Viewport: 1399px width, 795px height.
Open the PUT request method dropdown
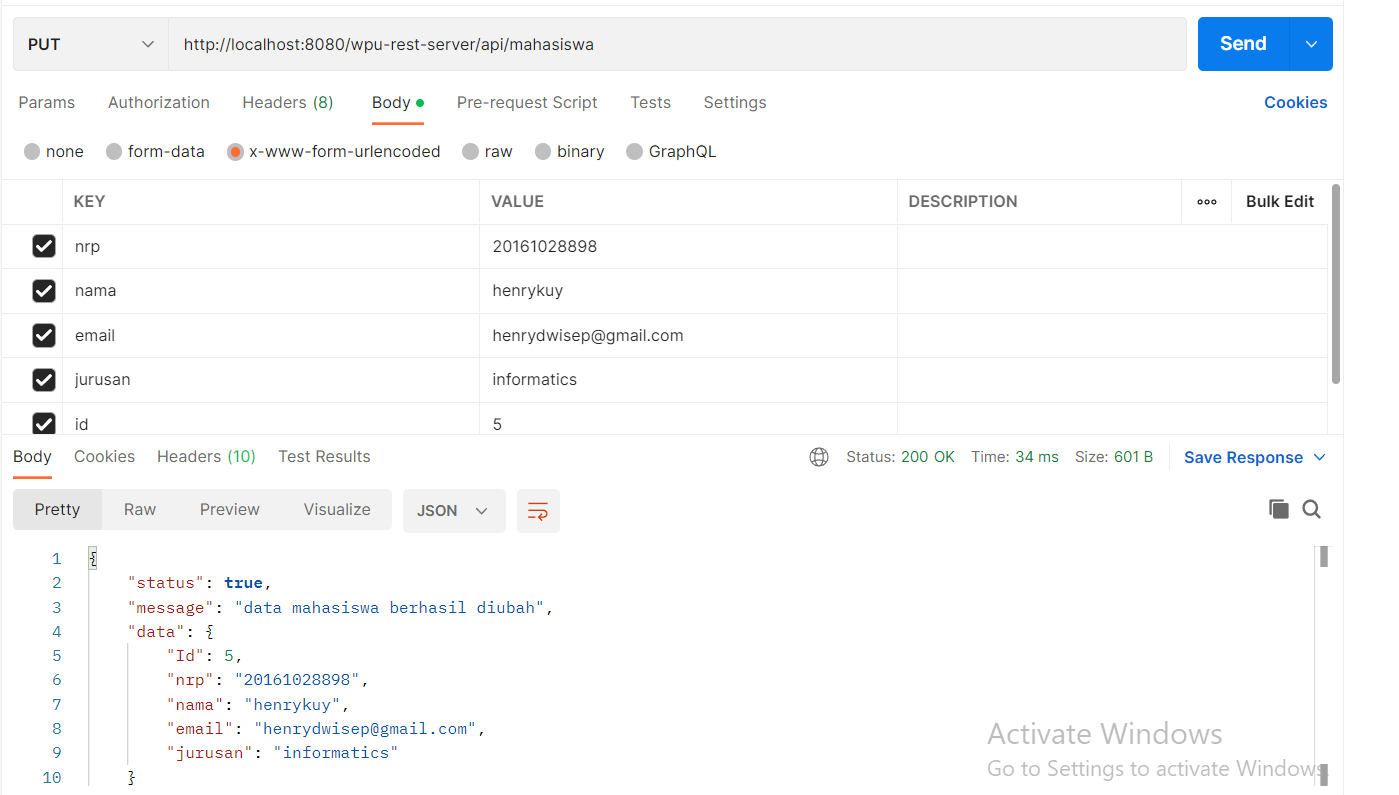pos(90,43)
